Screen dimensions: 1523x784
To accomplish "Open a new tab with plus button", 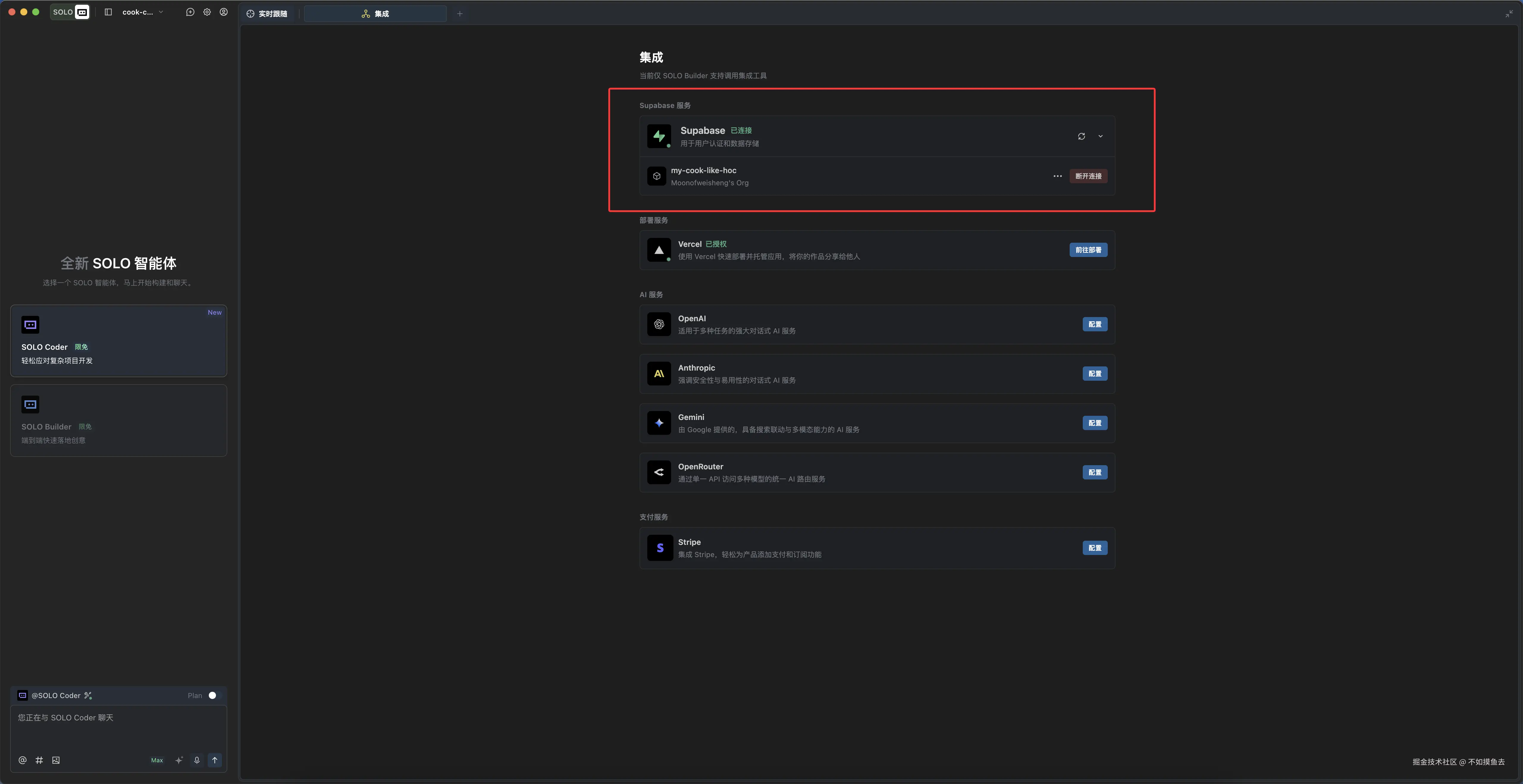I will pyautogui.click(x=459, y=14).
